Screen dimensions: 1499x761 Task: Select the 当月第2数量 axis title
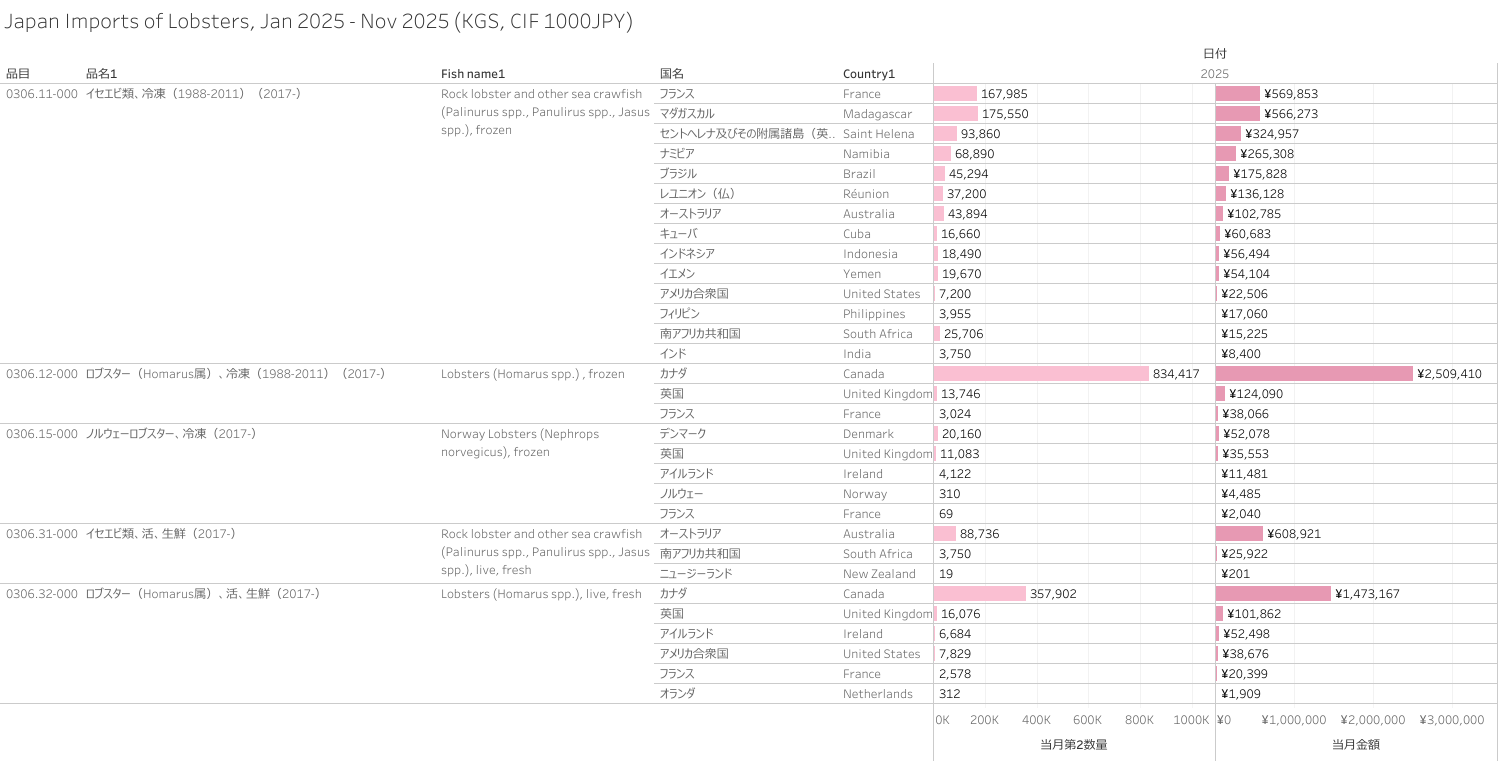point(1073,744)
